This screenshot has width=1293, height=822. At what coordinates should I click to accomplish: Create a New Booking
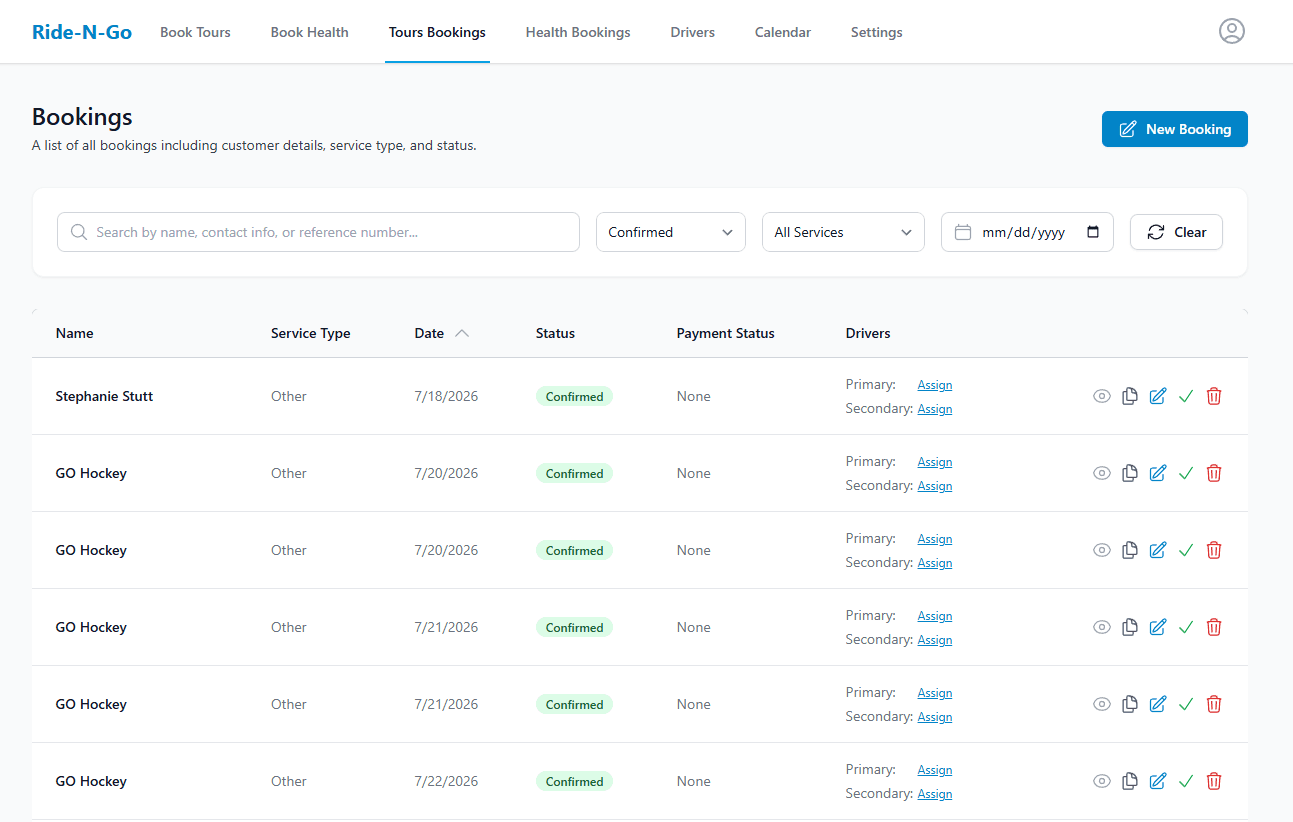1175,129
